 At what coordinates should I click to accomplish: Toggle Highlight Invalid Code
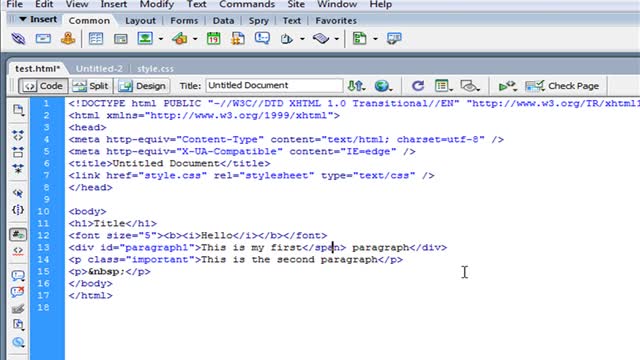(18, 251)
